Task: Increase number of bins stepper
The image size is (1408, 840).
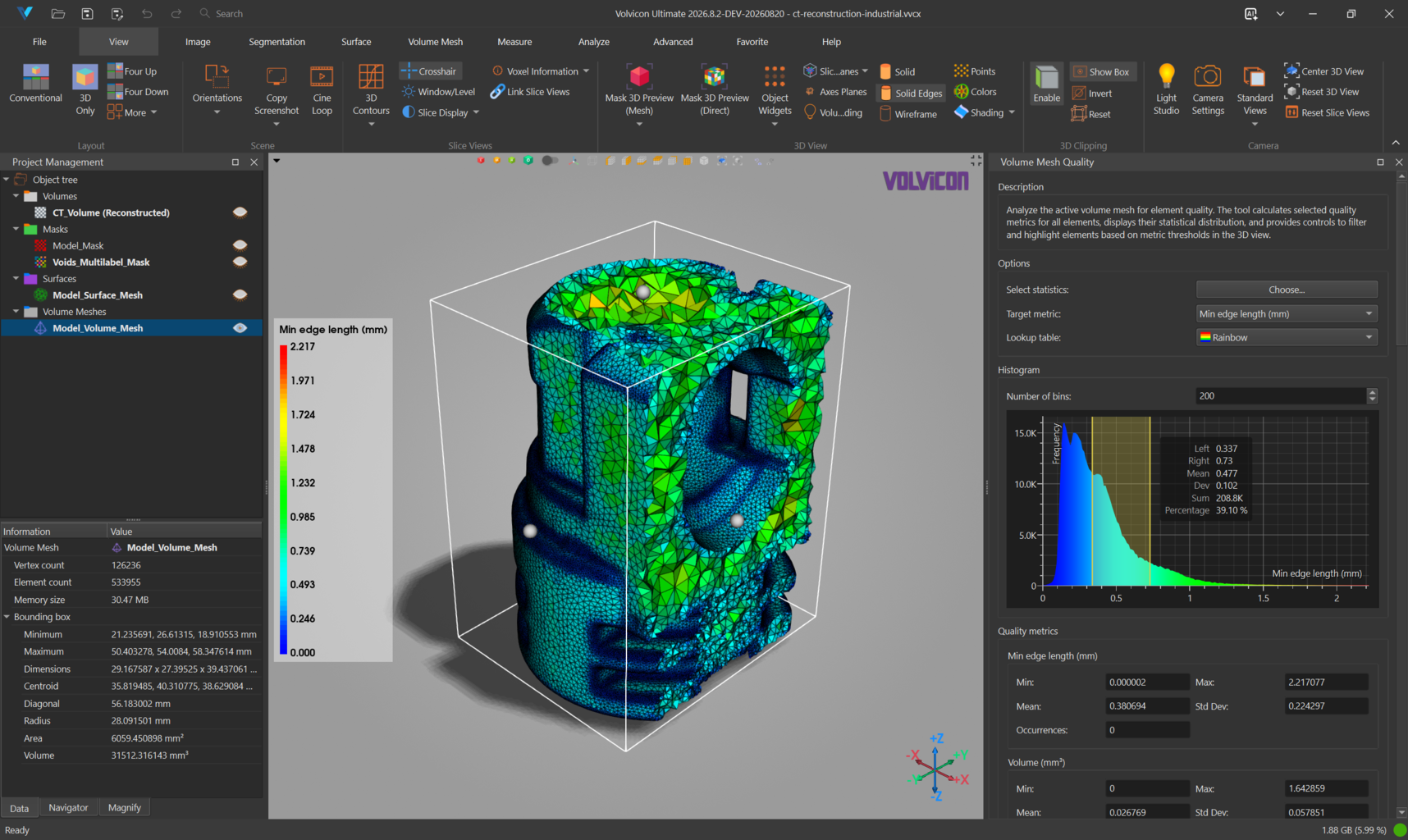Action: click(1372, 391)
